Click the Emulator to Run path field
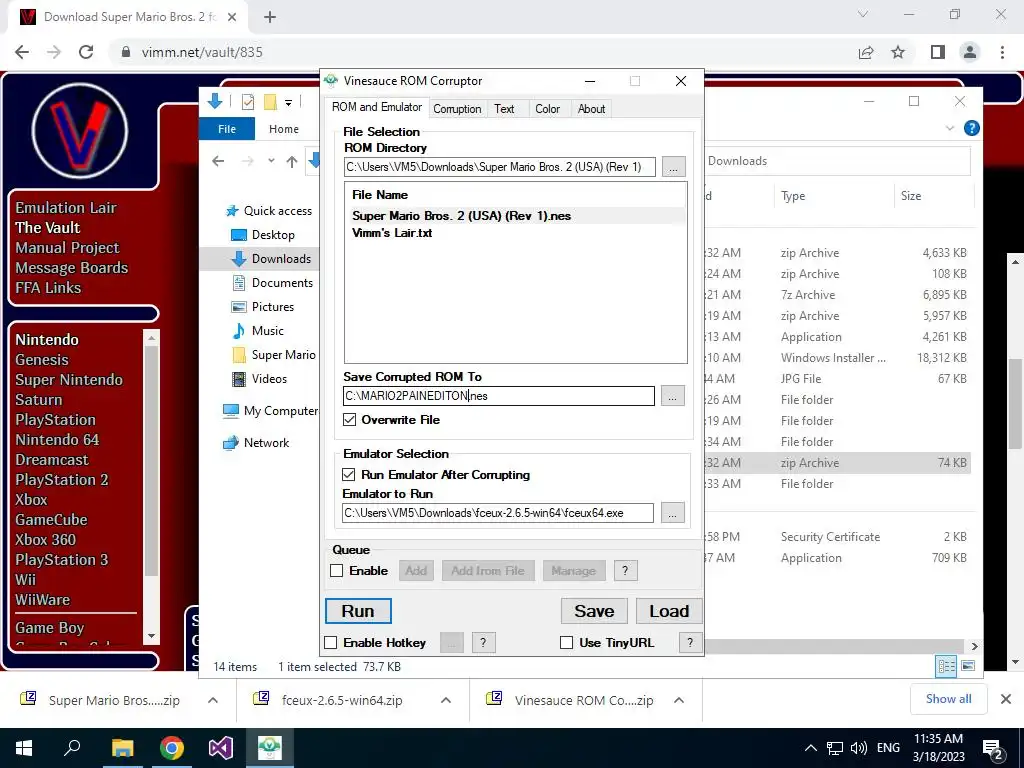The image size is (1024, 768). (498, 513)
